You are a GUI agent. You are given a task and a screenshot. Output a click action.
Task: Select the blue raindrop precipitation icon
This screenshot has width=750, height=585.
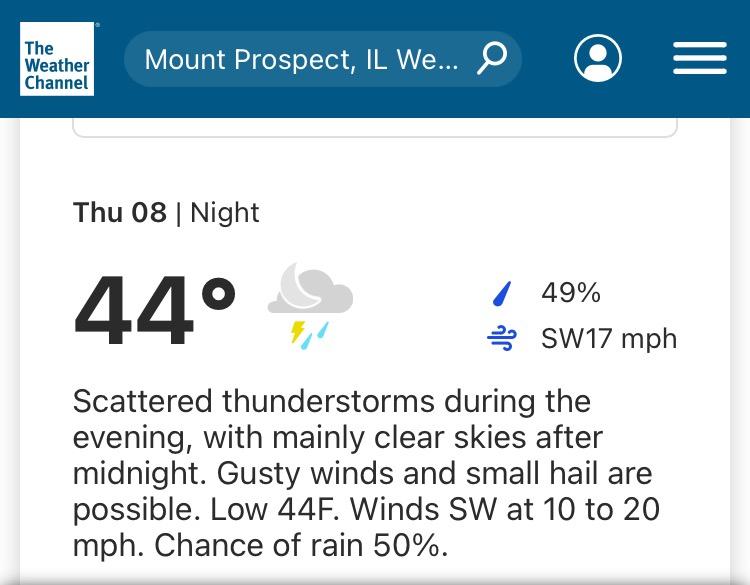tap(502, 293)
